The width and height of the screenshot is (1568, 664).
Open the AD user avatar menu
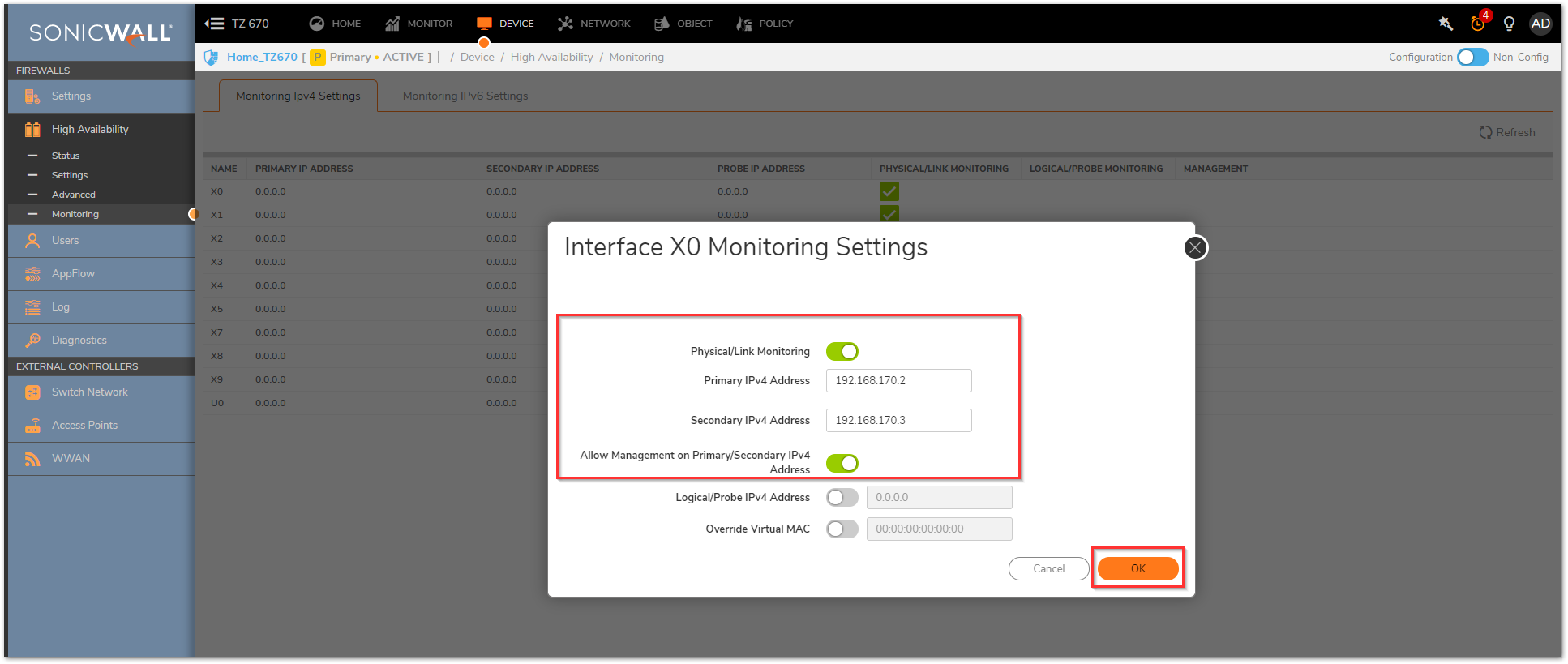coord(1540,24)
